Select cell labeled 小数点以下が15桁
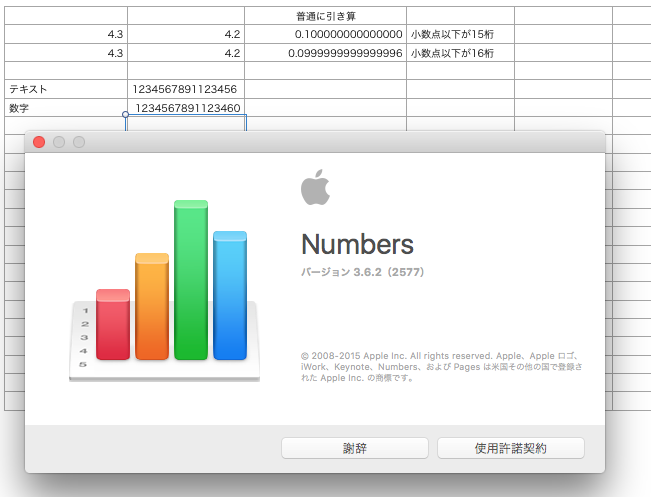 460,34
